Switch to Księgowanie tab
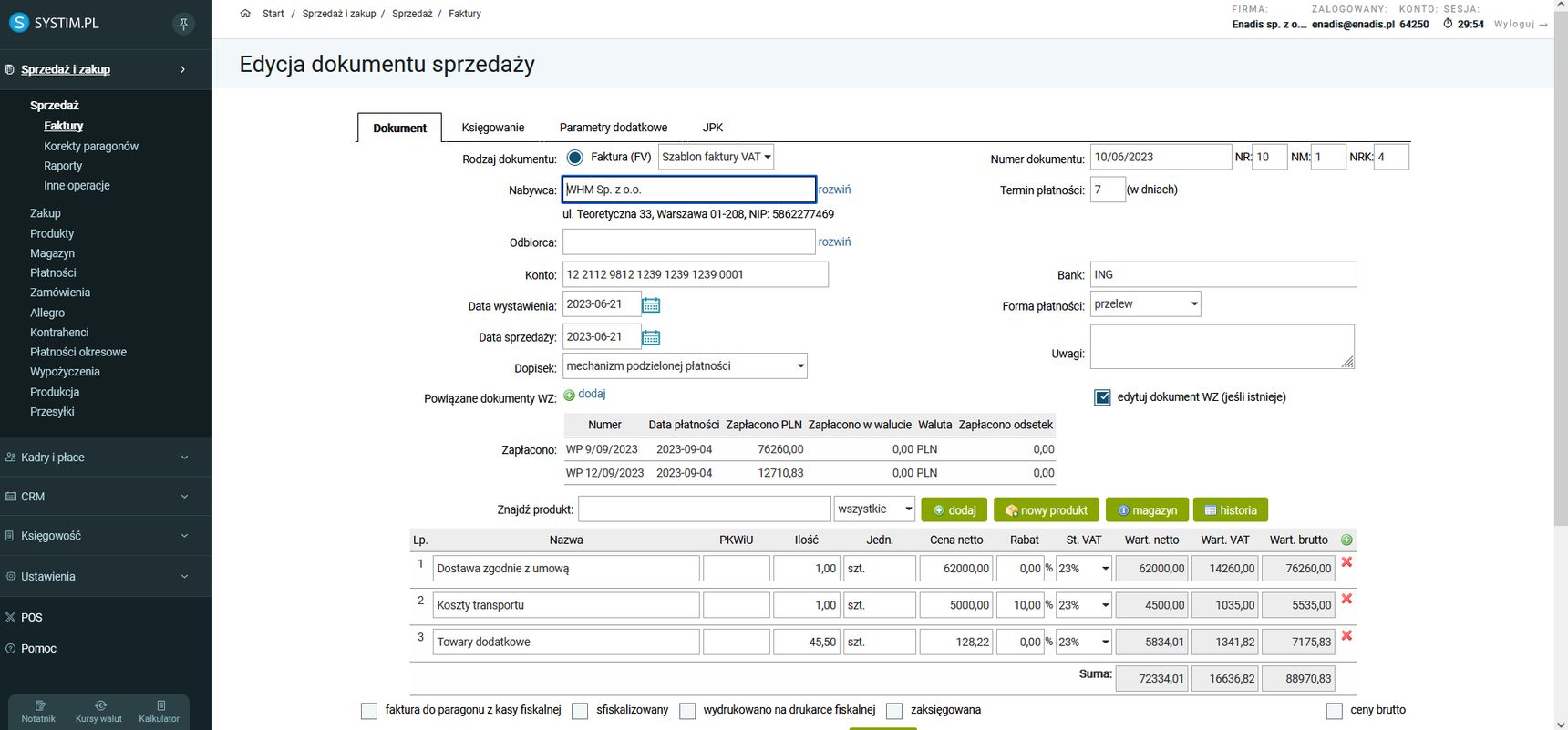The height and width of the screenshot is (730, 1568). click(493, 128)
